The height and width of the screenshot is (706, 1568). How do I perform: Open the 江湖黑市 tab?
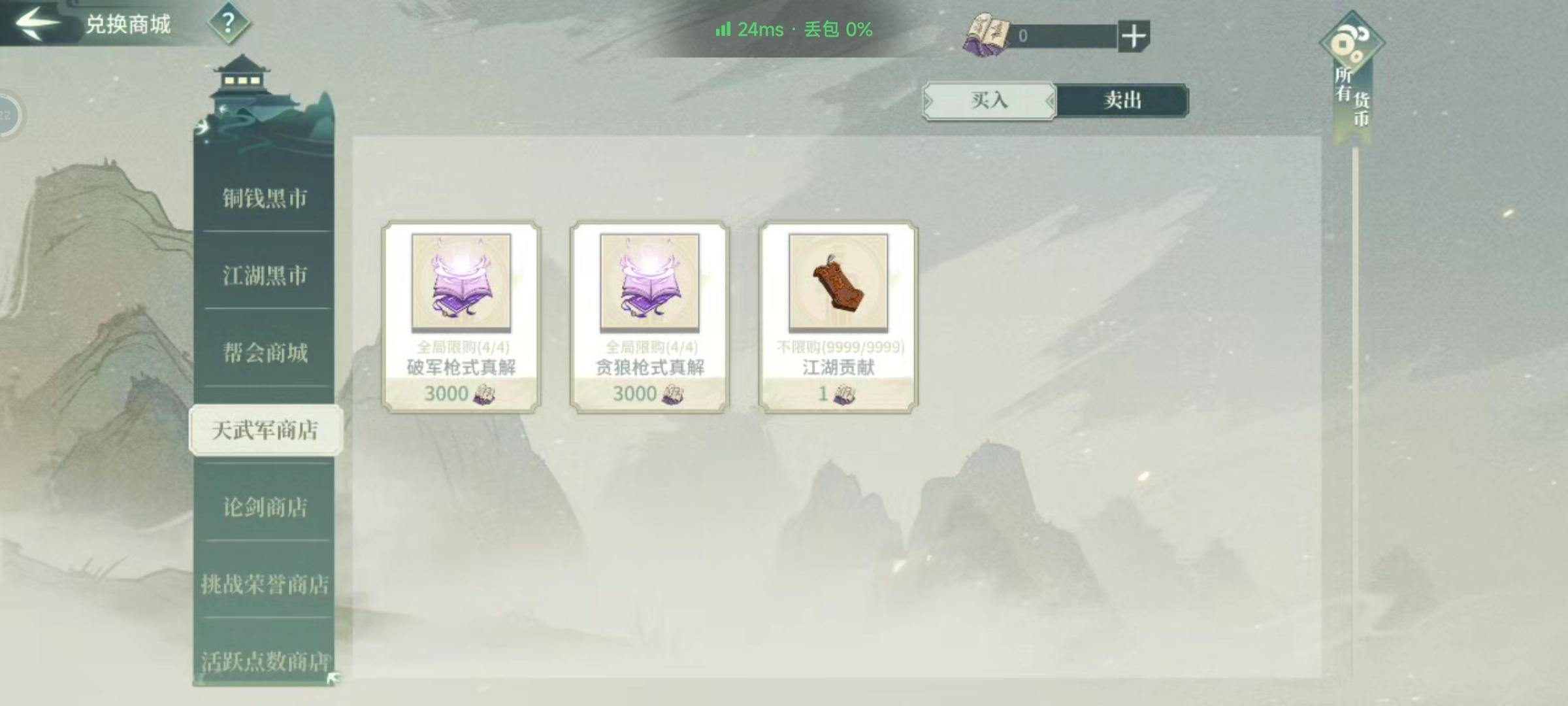click(265, 275)
